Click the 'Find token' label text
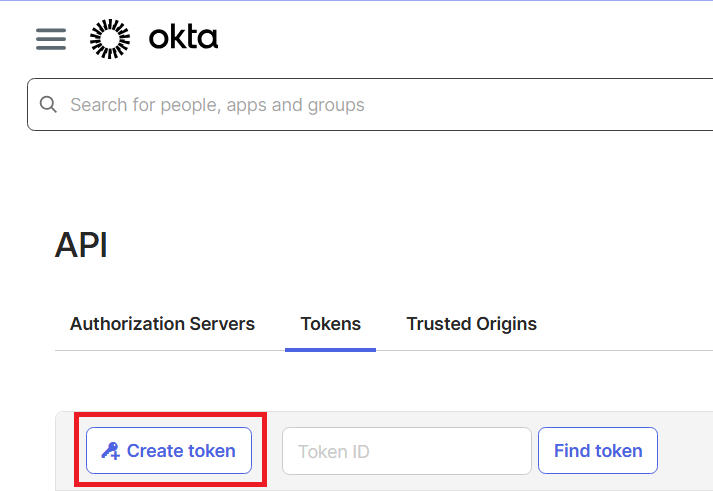The height and width of the screenshot is (491, 713). tap(597, 451)
